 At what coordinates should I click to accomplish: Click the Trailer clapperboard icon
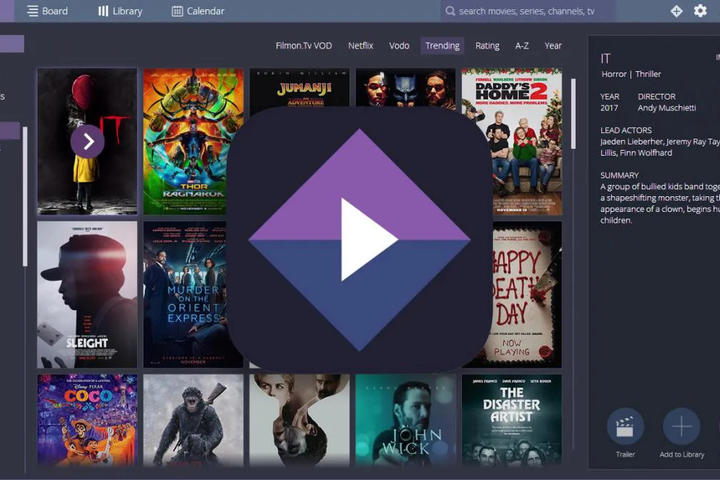pyautogui.click(x=625, y=427)
